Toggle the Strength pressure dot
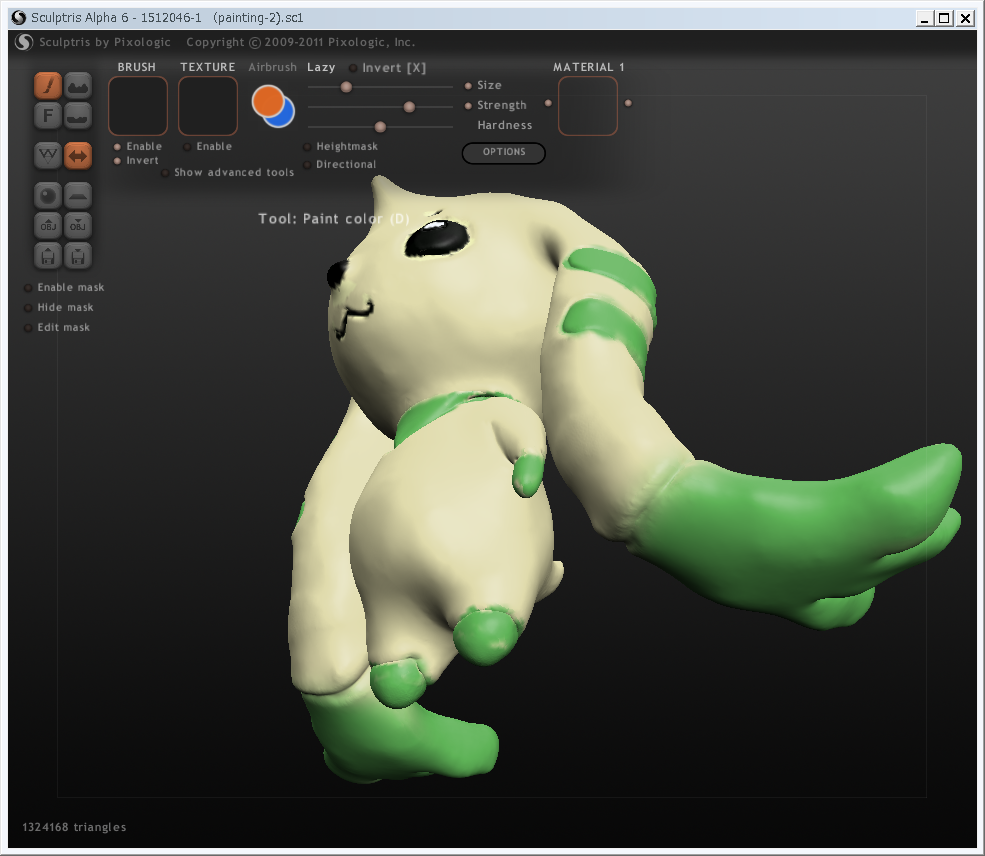 pos(468,106)
